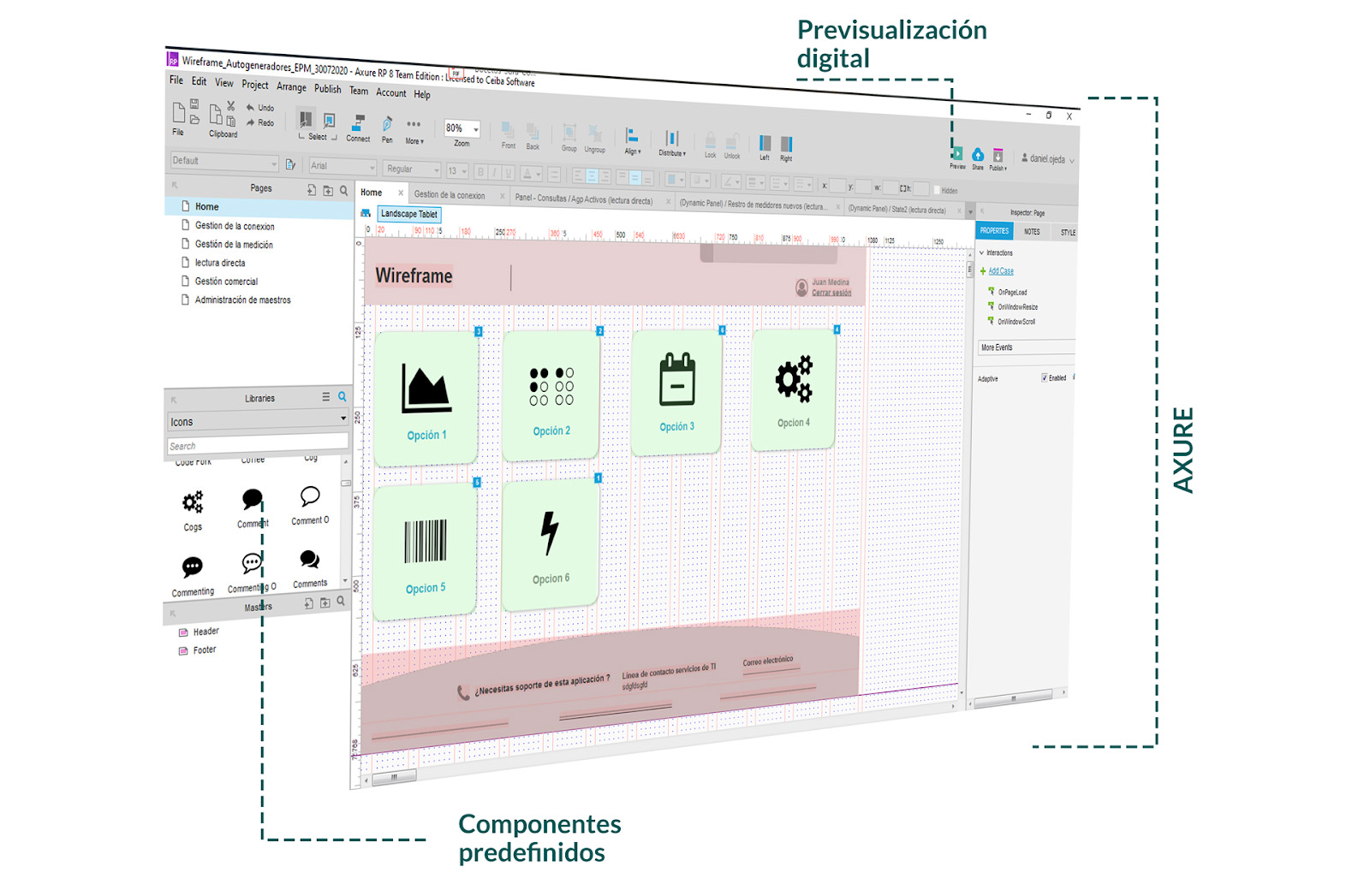The image size is (1370, 896).
Task: Click the Share cloud icon
Action: (x=978, y=155)
